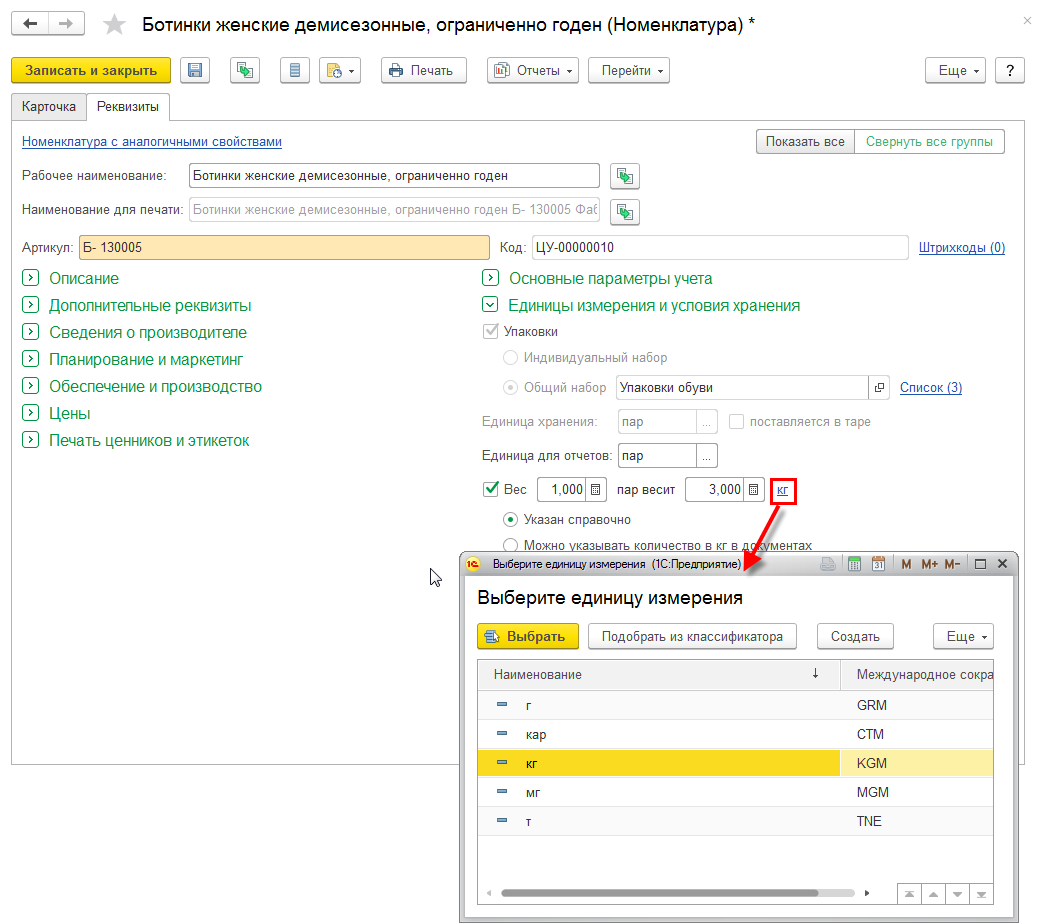Open calculator for the 3,000 weight field
Screen dimensions: 1044x923
755,490
